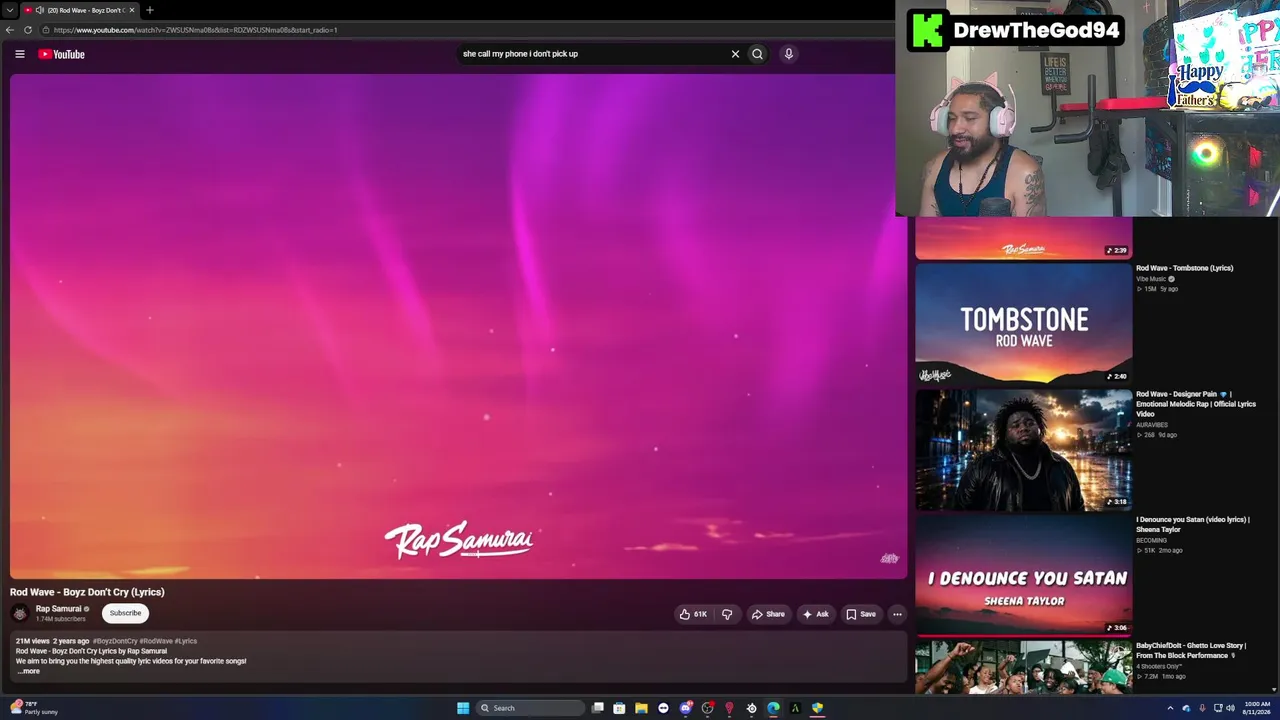Open I Denounce You Satan thumbnail
Image resolution: width=1280 pixels, height=720 pixels.
(1024, 576)
